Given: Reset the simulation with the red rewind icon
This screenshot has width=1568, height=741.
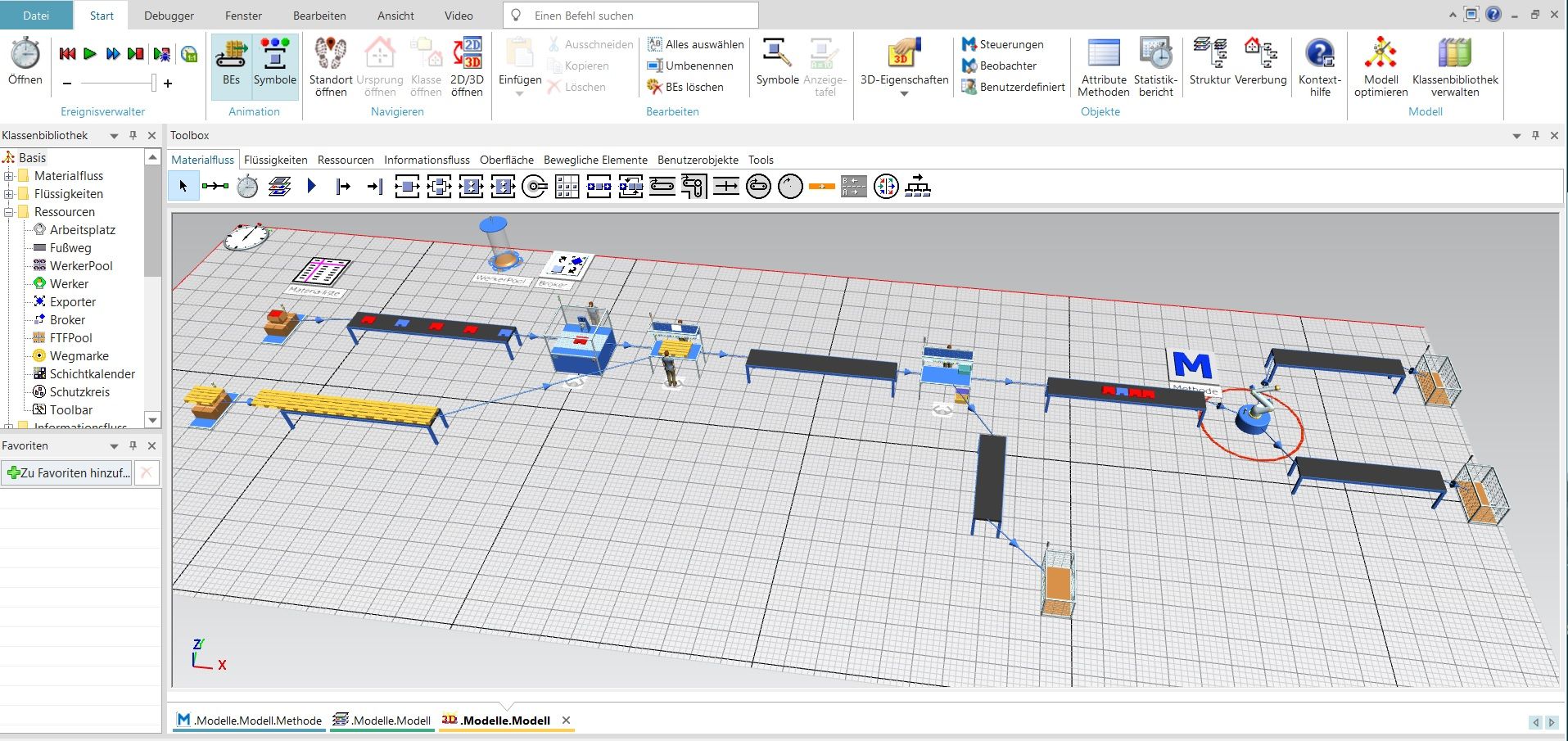Looking at the screenshot, I should pos(67,54).
